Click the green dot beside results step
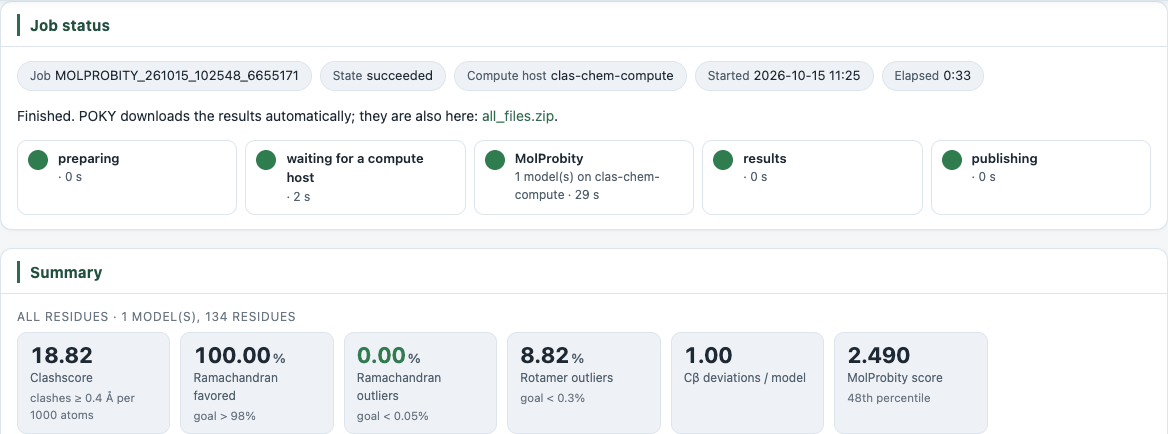The width and height of the screenshot is (1168, 434). click(723, 160)
